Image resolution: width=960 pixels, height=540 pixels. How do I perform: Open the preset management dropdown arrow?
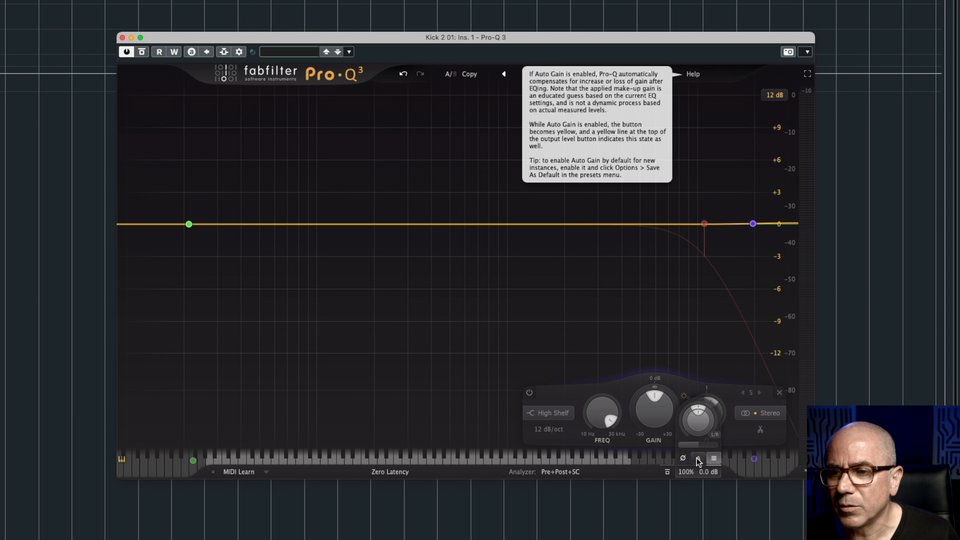point(349,52)
